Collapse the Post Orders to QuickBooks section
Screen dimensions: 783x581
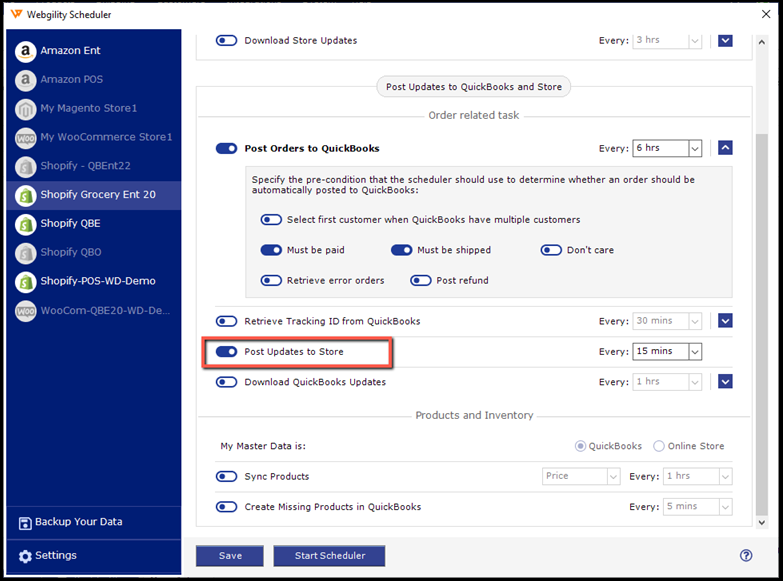[x=725, y=148]
